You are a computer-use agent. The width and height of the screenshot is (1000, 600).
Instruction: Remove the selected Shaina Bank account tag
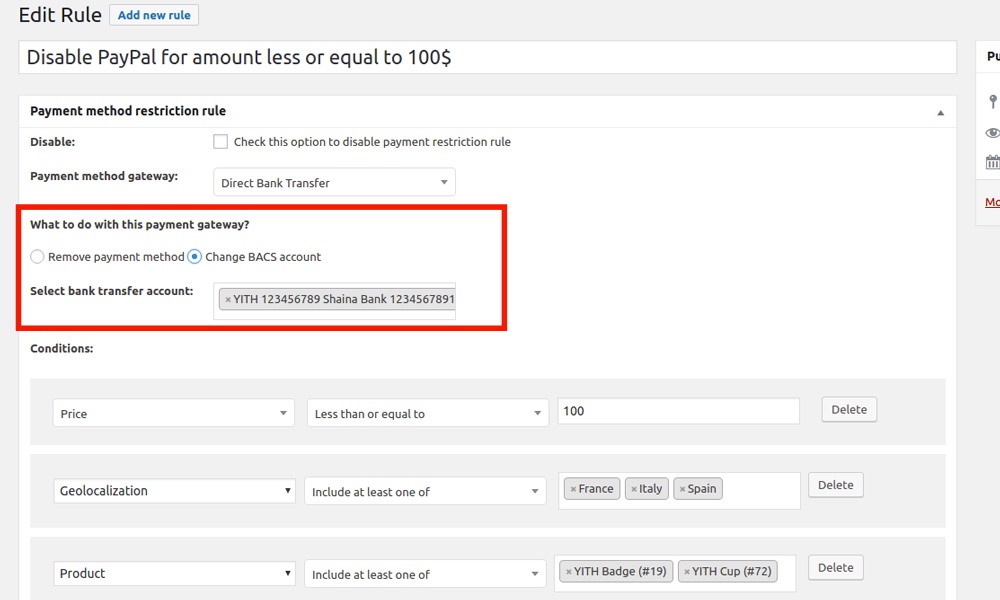point(228,299)
